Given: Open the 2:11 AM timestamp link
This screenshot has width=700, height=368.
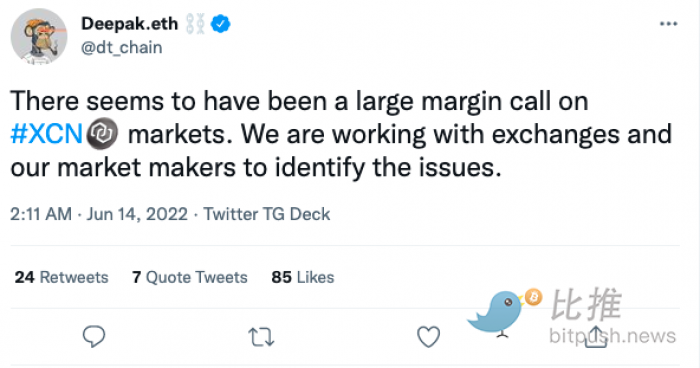Looking at the screenshot, I should (x=41, y=214).
